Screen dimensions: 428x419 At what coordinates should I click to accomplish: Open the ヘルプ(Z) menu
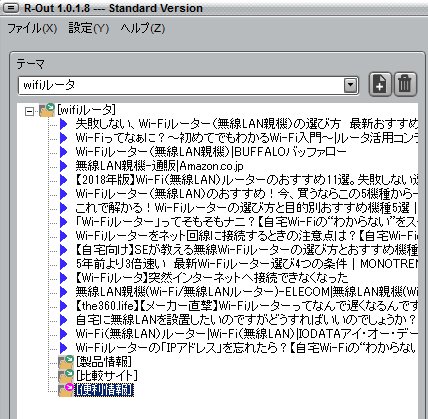click(x=143, y=28)
